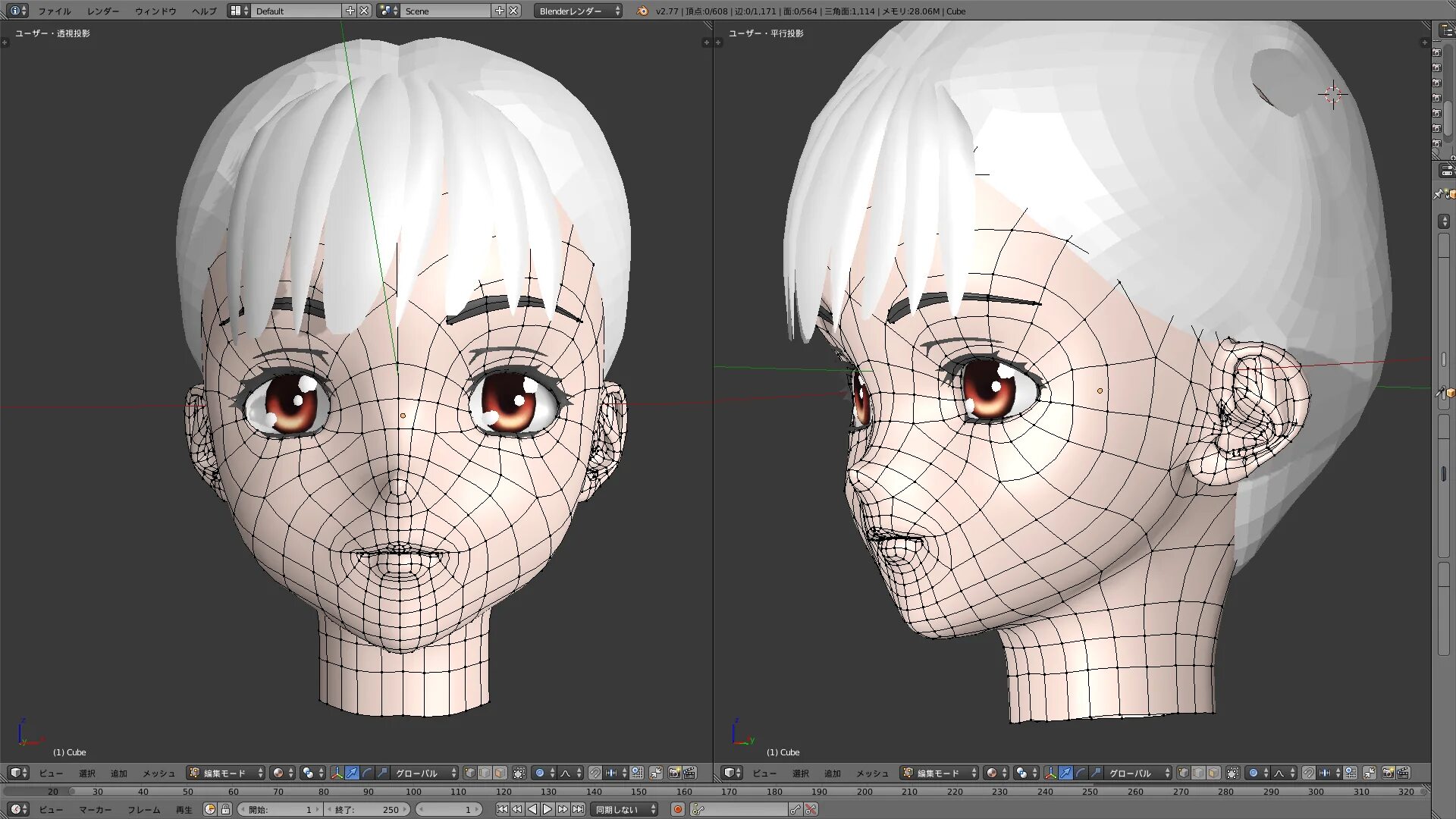Click the record keyframe button in the timeline
1456x819 pixels.
pos(678,809)
